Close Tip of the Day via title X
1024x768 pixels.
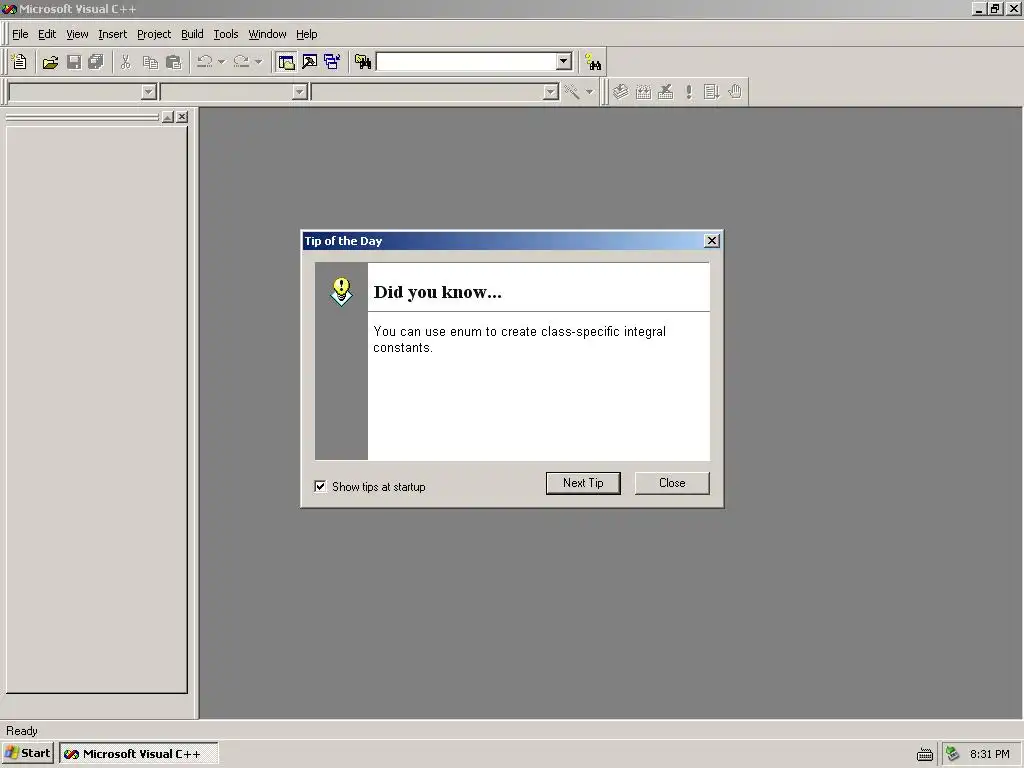[x=712, y=241]
